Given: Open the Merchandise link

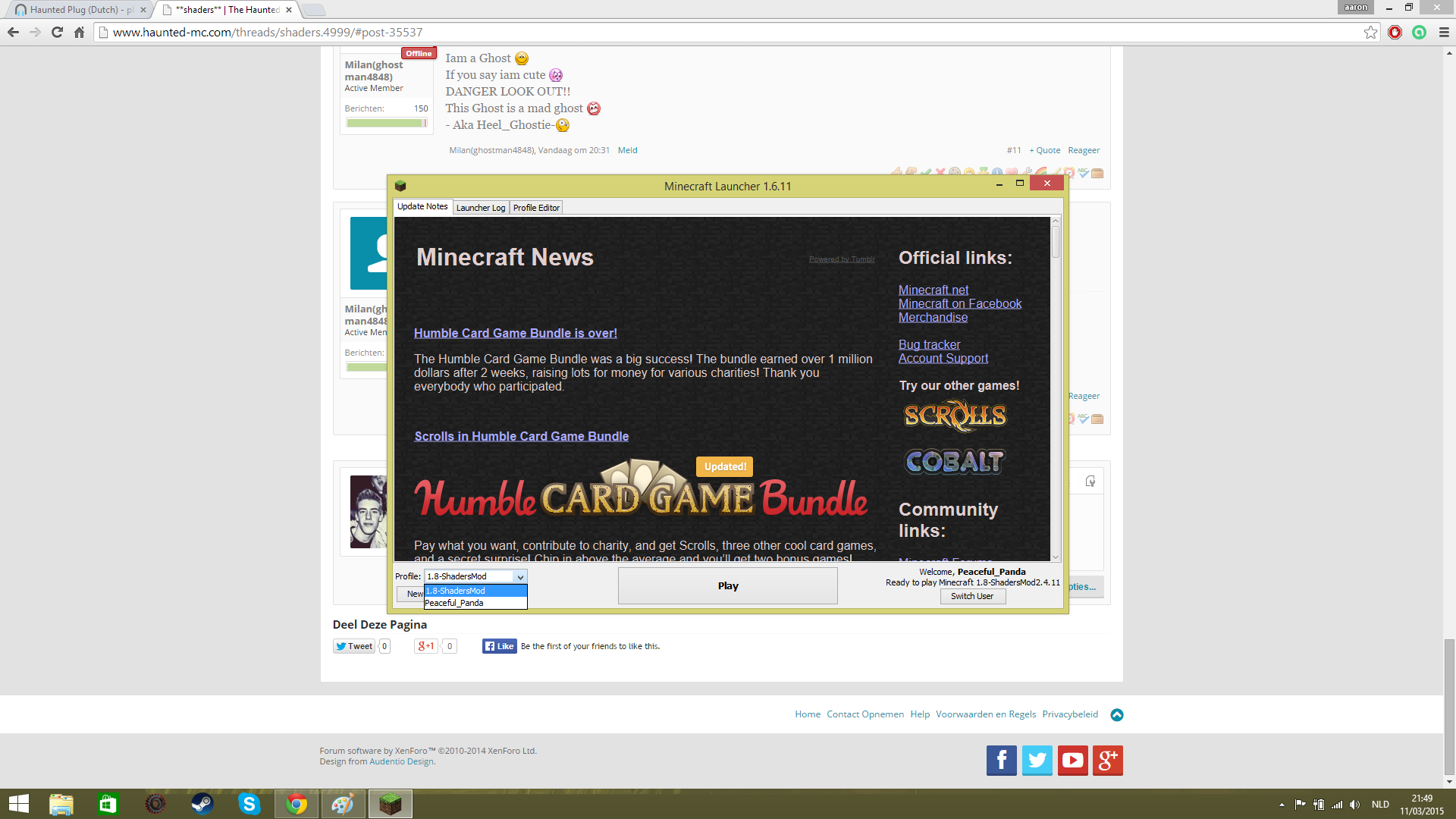Looking at the screenshot, I should click(x=933, y=317).
